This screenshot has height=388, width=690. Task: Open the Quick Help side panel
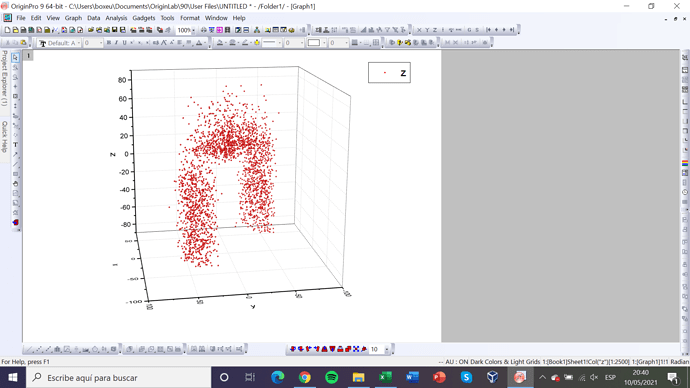click(4, 137)
